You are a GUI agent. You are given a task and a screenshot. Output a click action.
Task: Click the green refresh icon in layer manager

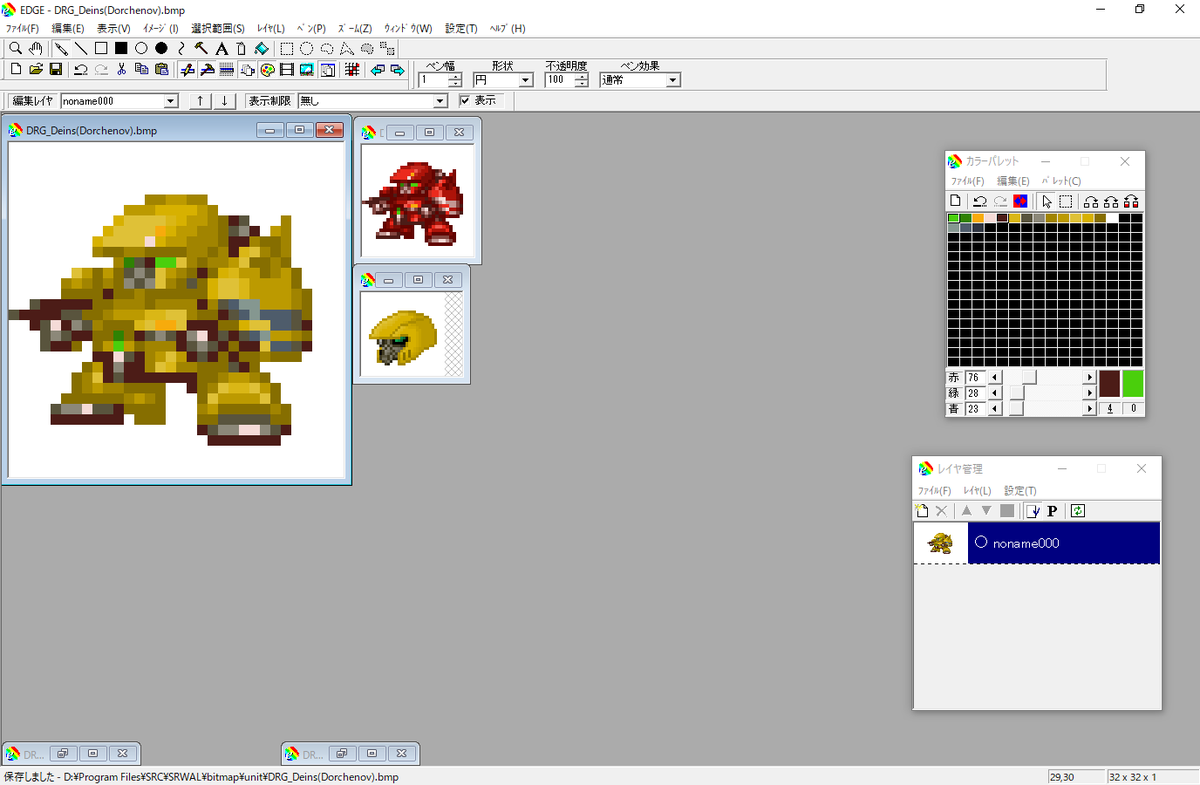point(1078,511)
